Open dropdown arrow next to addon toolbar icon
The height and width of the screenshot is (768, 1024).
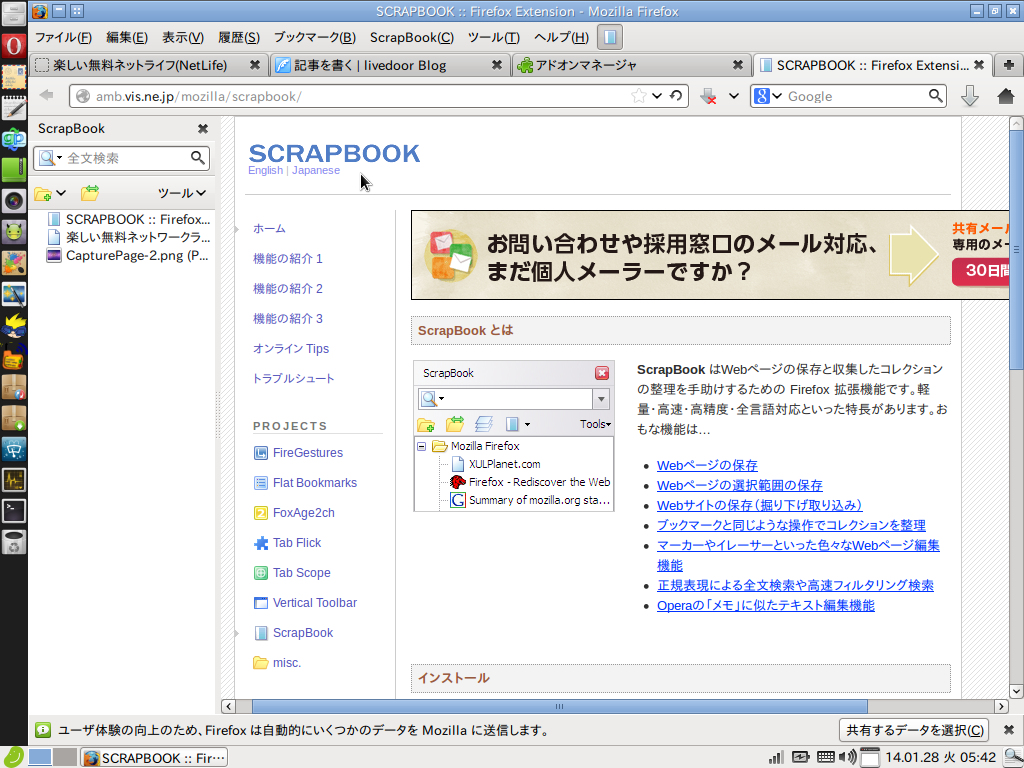[x=734, y=96]
